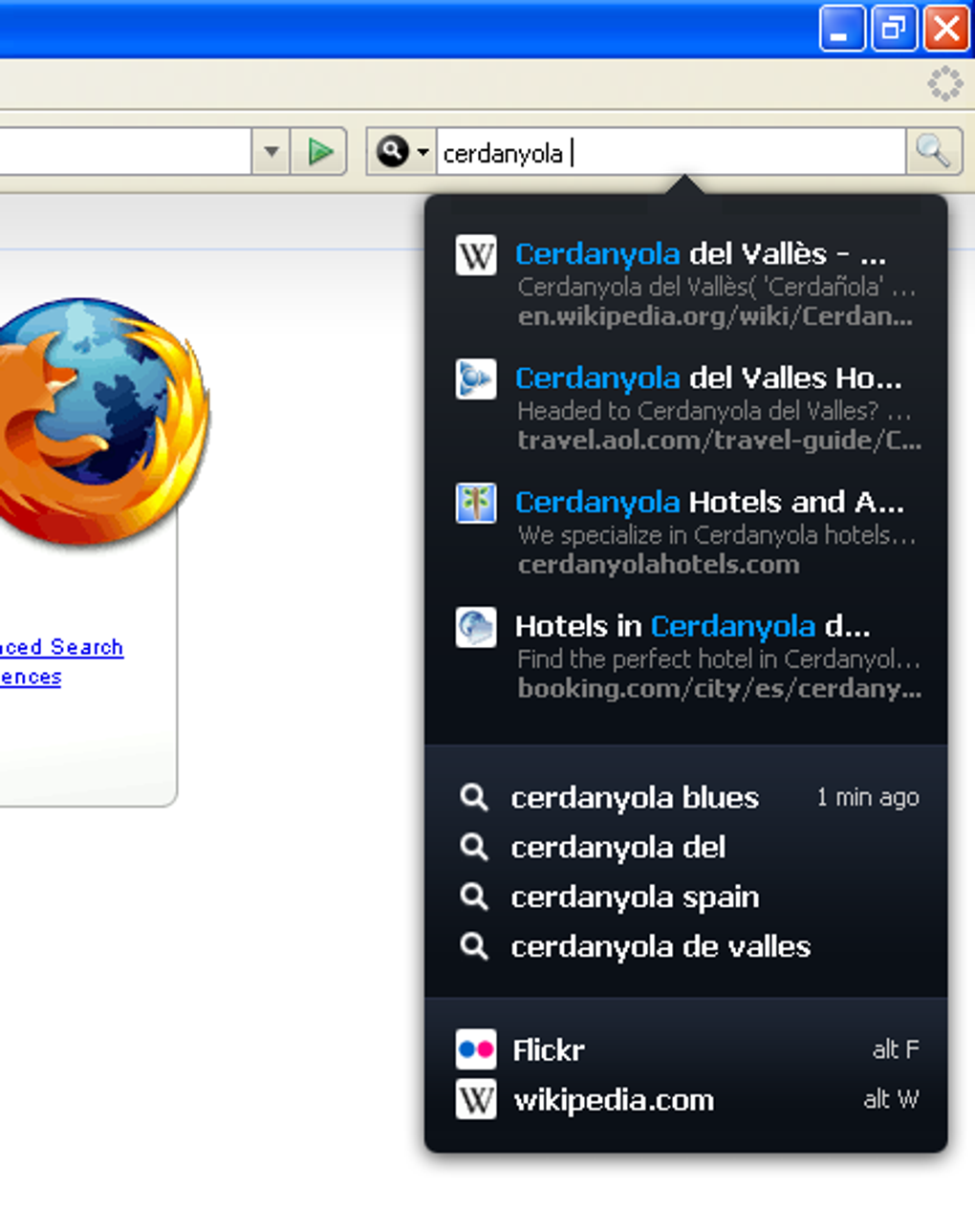This screenshot has width=975, height=1232.
Task: Click travel.aol.com/travel-guide URL text
Action: click(719, 441)
